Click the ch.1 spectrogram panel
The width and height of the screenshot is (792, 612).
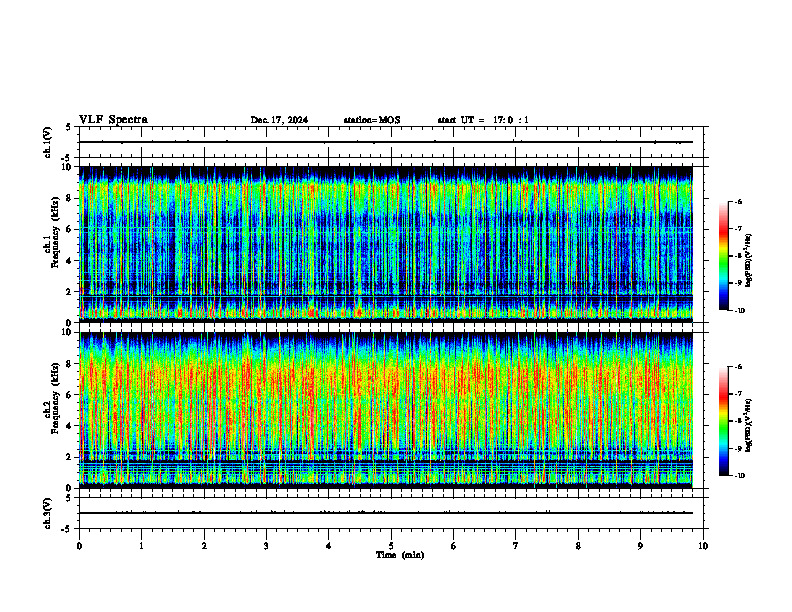point(386,244)
